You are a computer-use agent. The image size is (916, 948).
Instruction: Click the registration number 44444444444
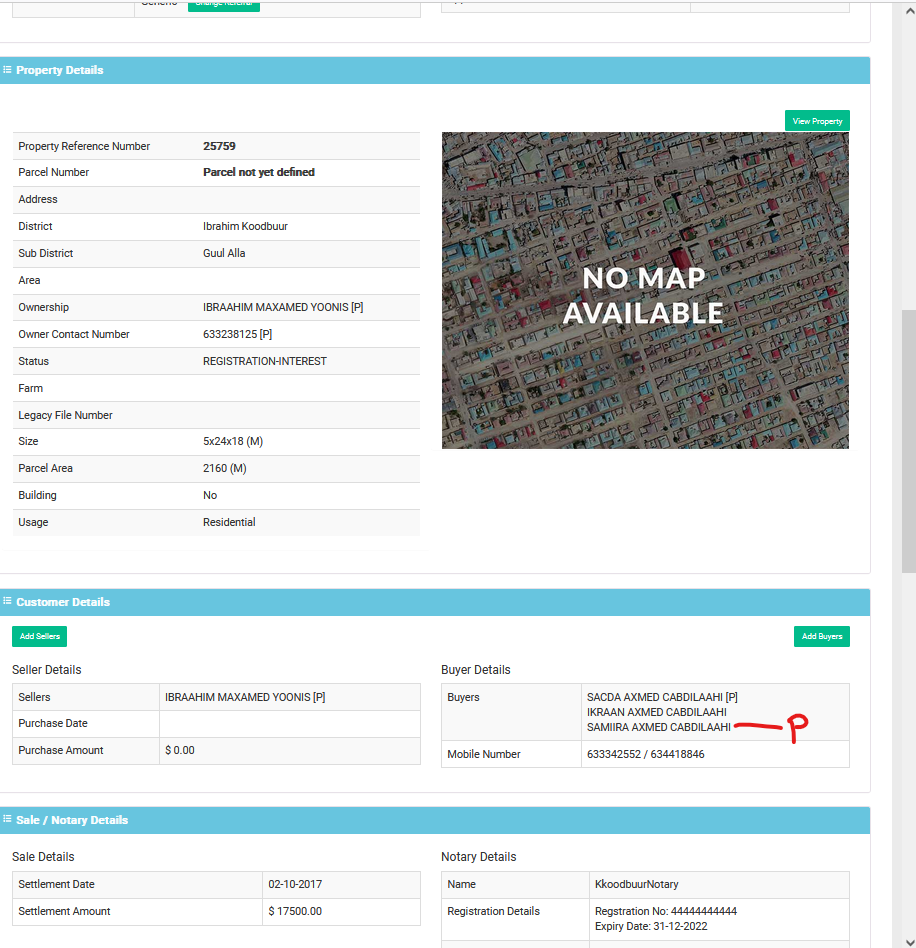coord(704,911)
